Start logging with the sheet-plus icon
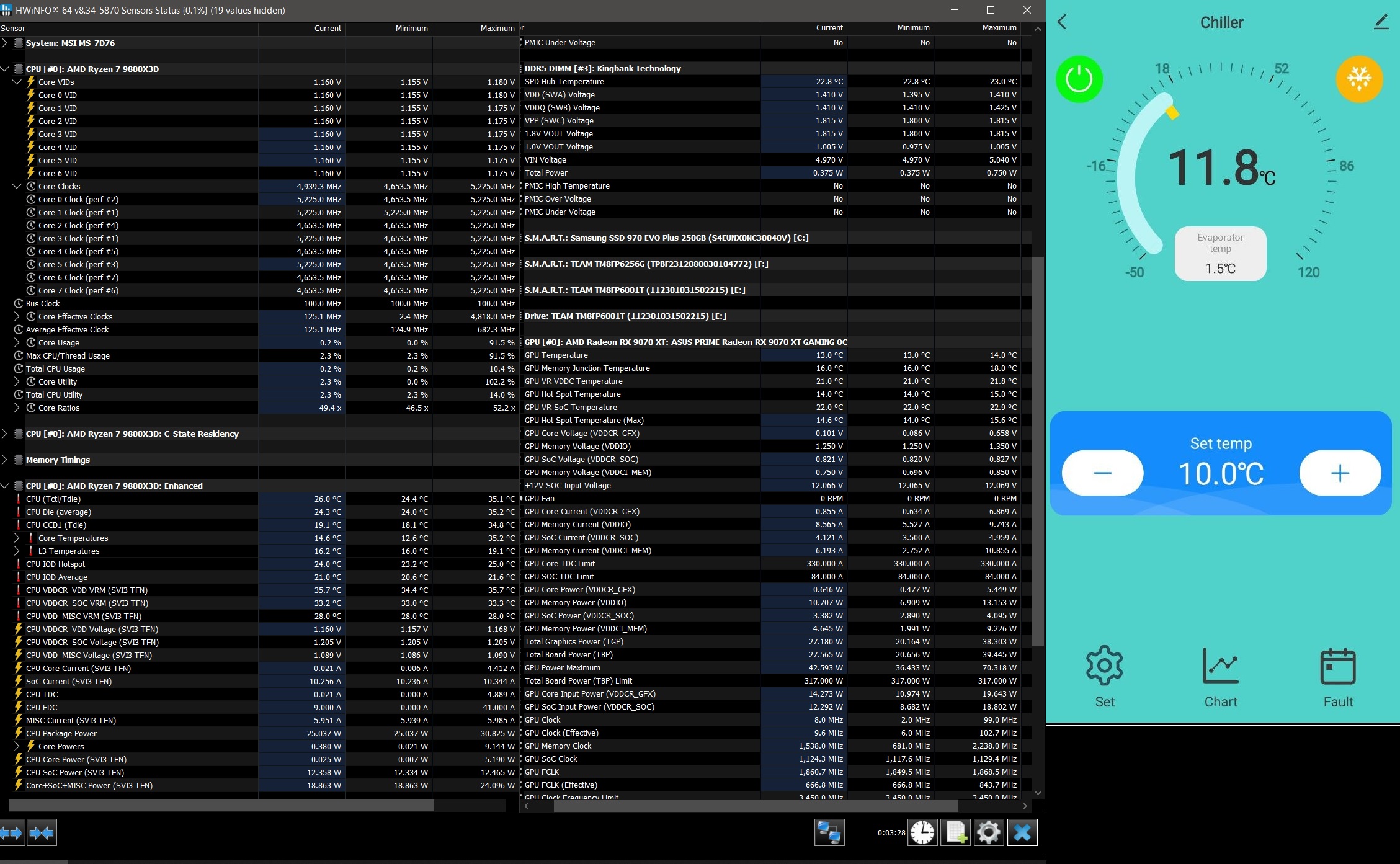 pyautogui.click(x=956, y=832)
